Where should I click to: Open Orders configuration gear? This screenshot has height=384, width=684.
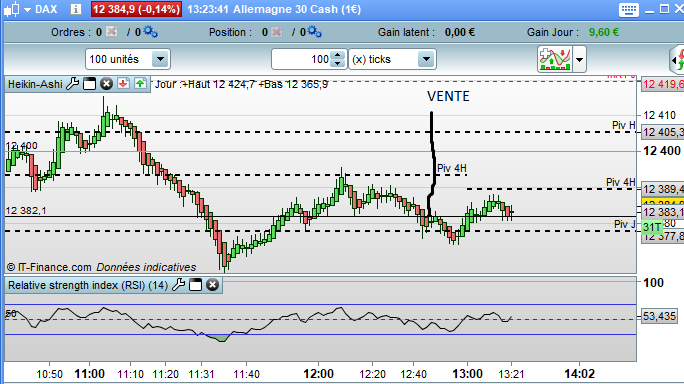150,31
